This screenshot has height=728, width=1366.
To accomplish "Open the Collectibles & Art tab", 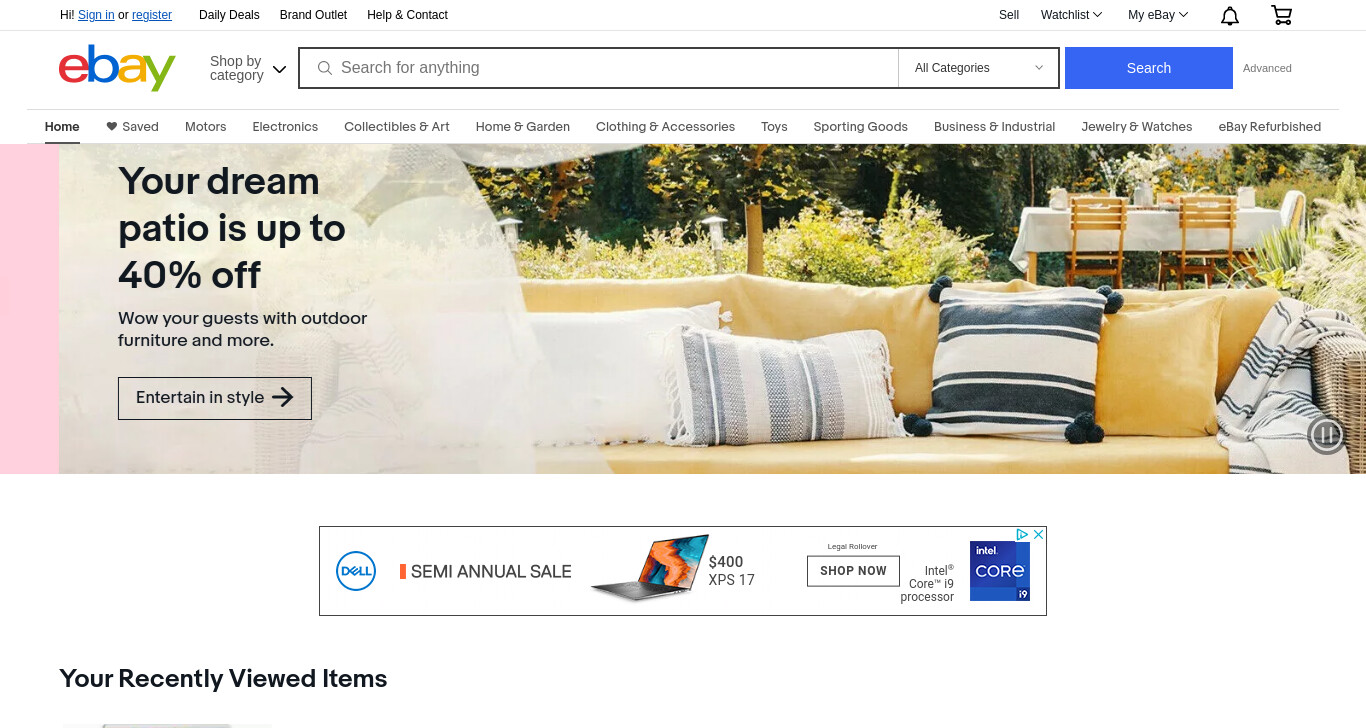I will click(x=397, y=127).
